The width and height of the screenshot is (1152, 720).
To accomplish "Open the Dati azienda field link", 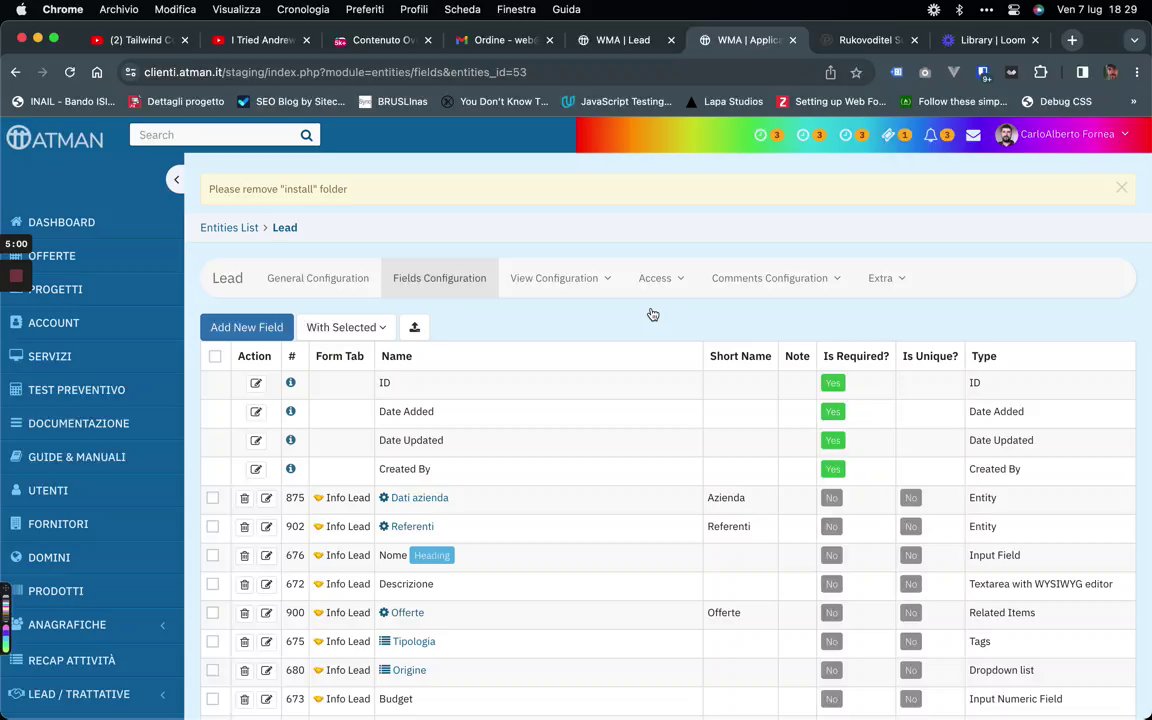I will 420,497.
